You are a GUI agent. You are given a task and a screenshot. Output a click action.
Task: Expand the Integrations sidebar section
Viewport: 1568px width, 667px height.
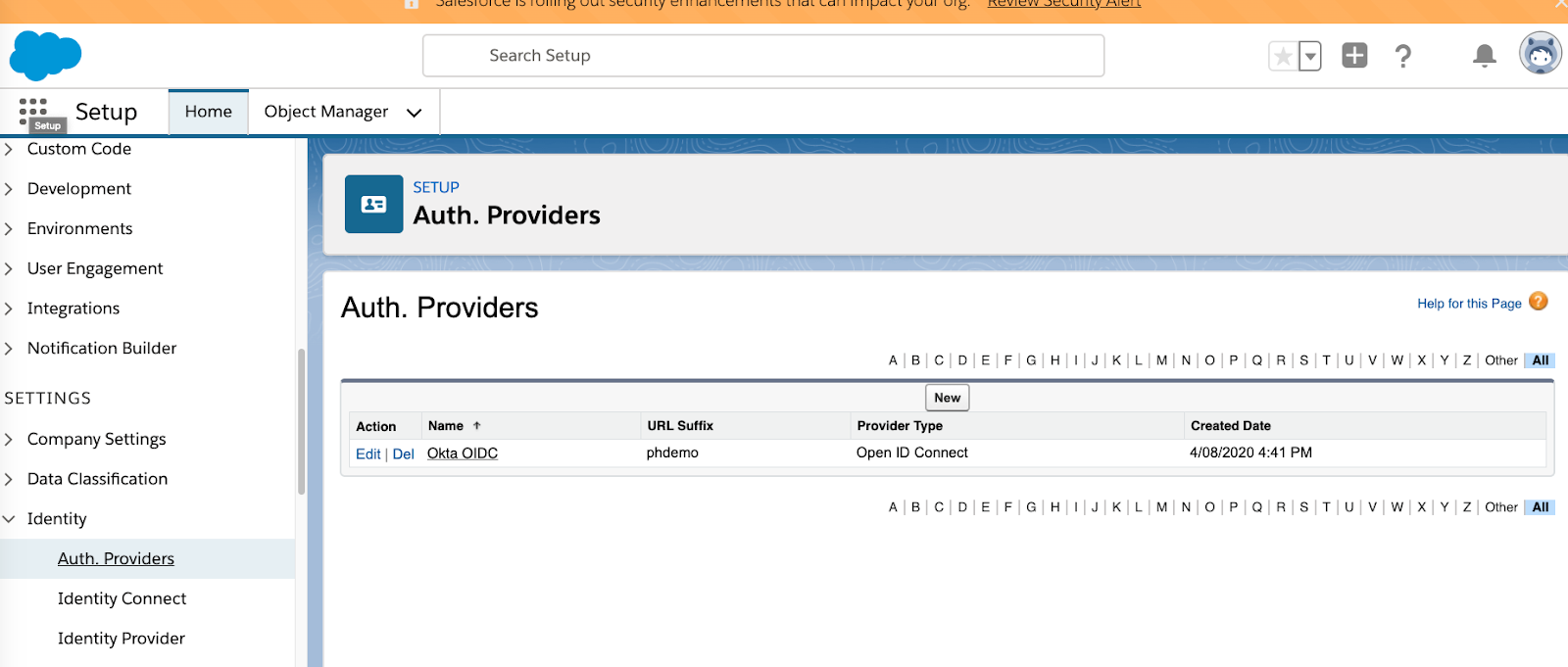point(9,309)
